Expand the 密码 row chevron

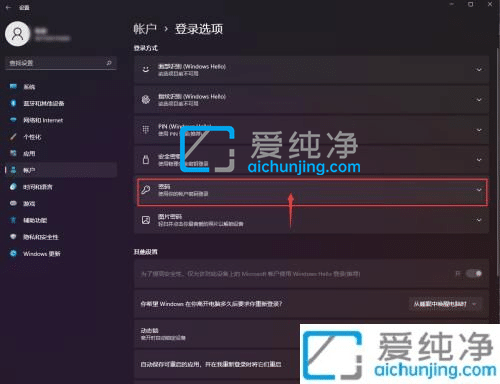click(x=479, y=190)
